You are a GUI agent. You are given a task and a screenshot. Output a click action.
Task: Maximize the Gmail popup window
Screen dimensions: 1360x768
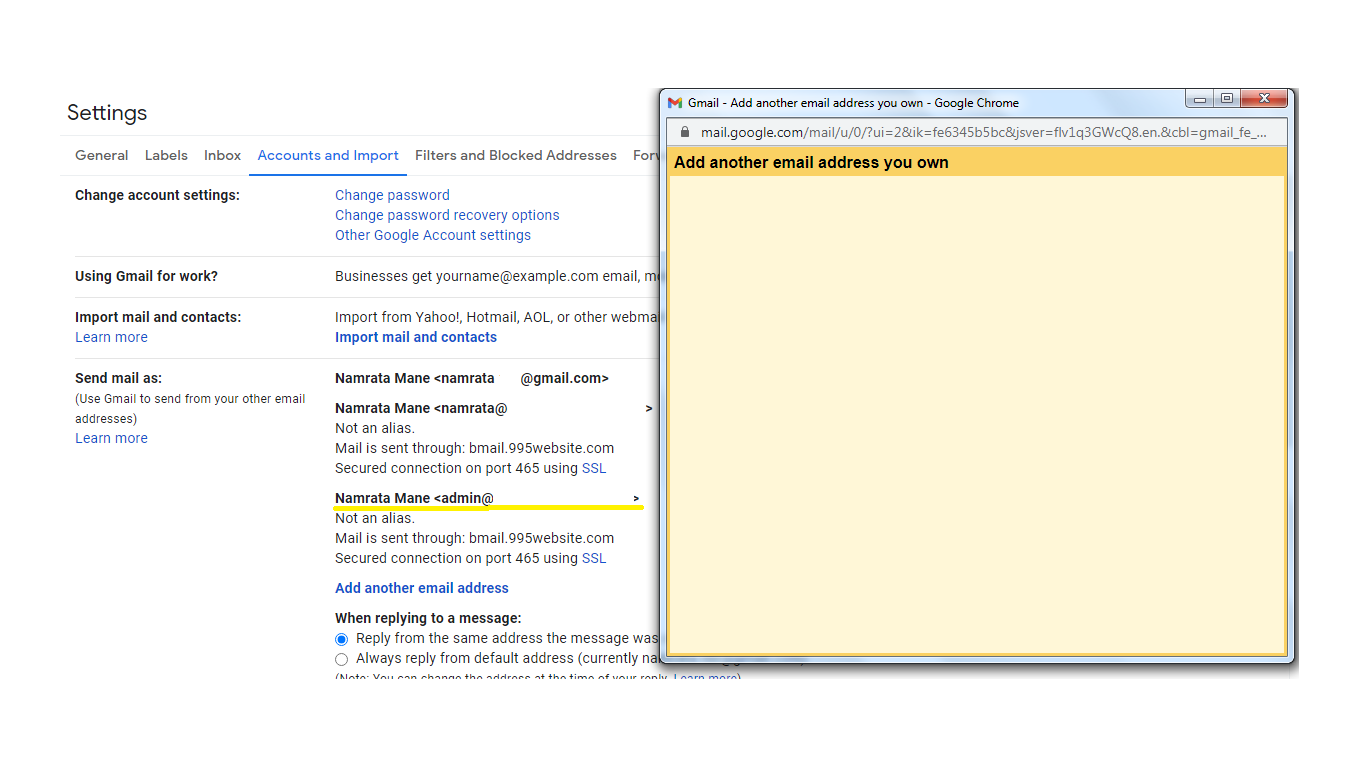click(x=1227, y=99)
